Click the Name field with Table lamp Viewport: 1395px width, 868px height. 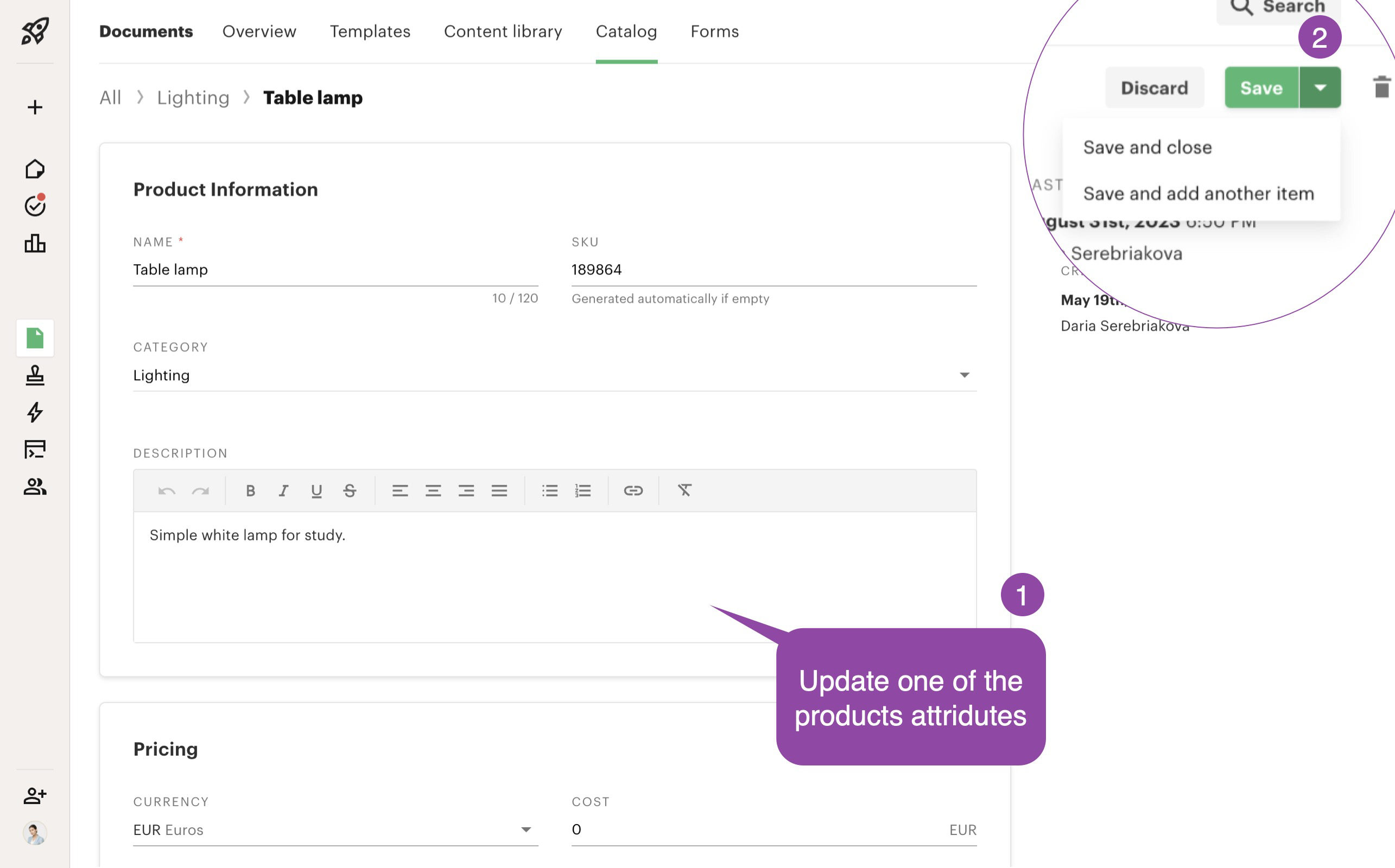pyautogui.click(x=335, y=270)
